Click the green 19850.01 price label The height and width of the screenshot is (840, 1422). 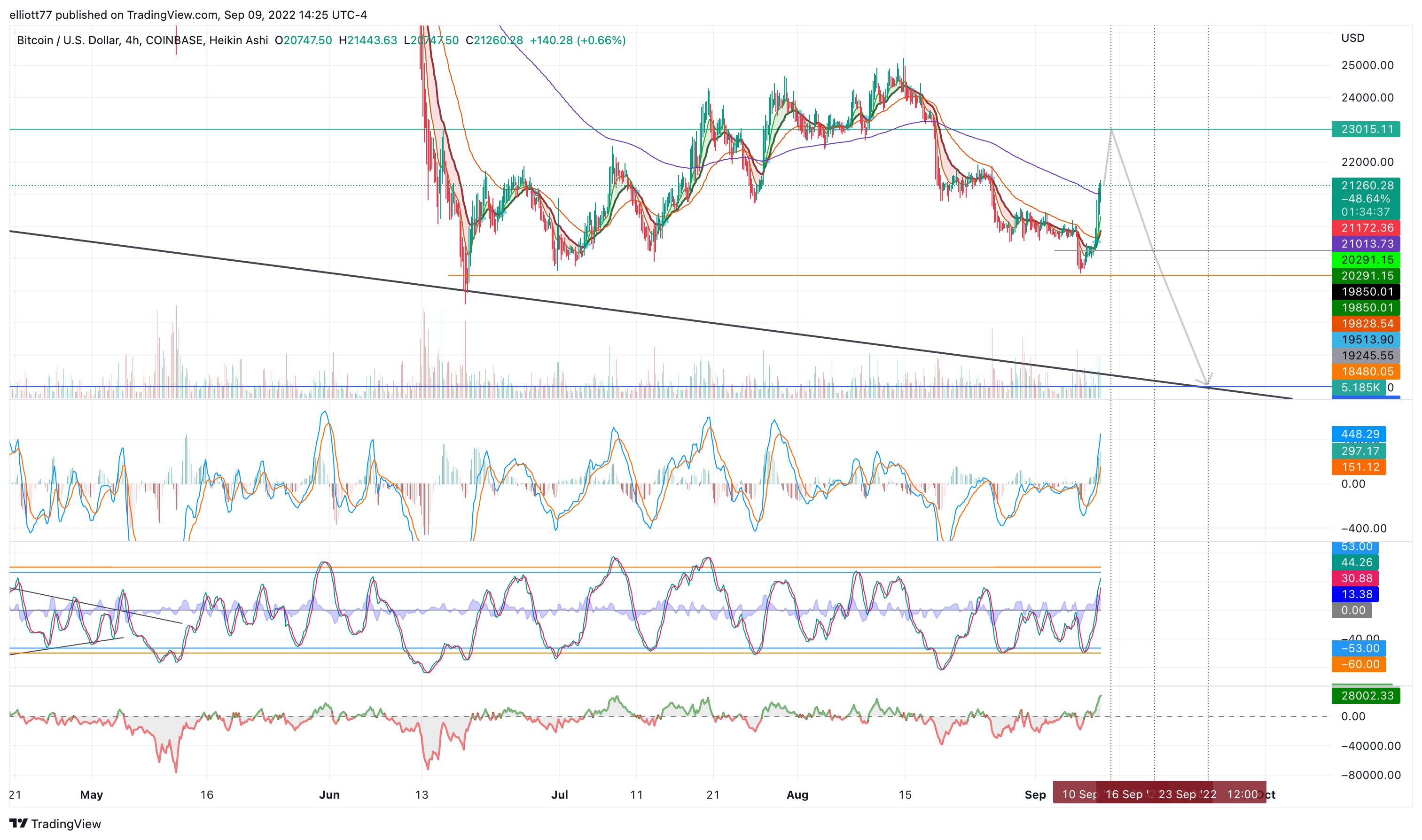tap(1366, 307)
